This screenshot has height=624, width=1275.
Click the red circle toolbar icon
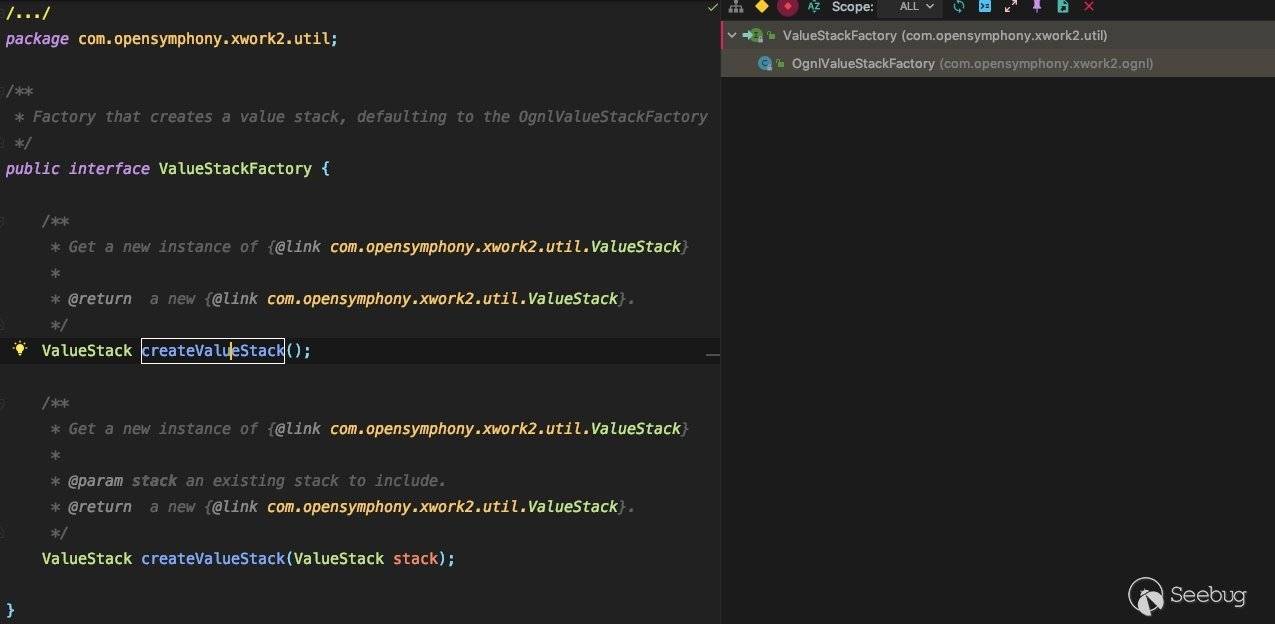tap(788, 7)
